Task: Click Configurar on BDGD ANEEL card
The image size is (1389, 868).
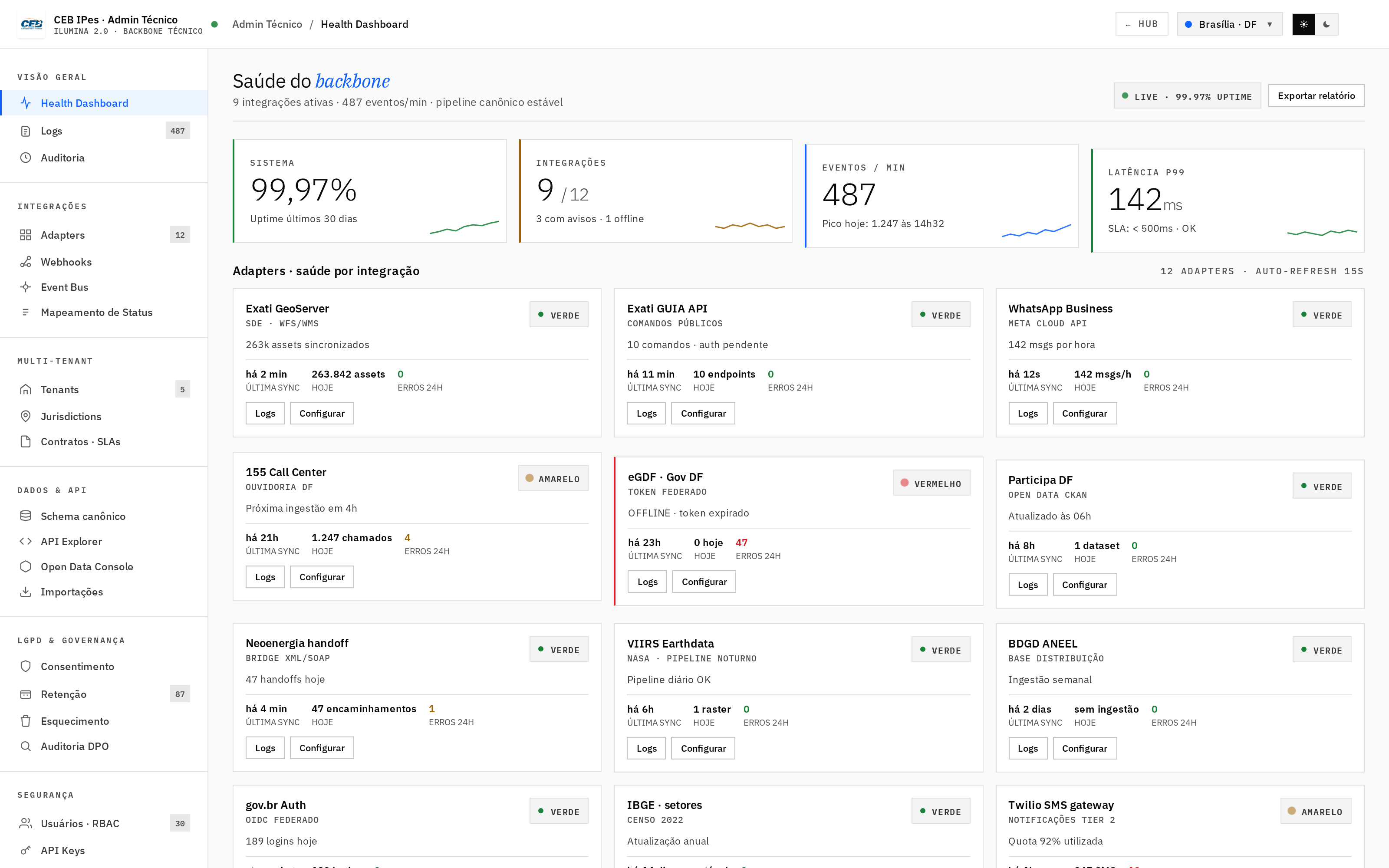Action: click(x=1084, y=749)
